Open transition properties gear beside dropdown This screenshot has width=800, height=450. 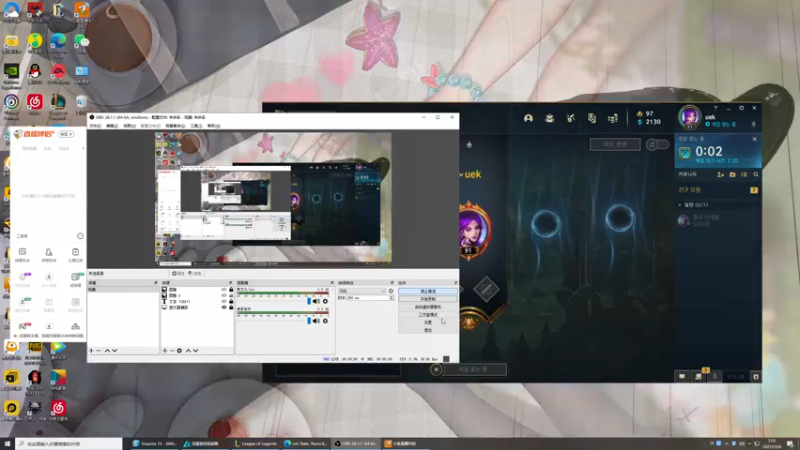point(391,291)
